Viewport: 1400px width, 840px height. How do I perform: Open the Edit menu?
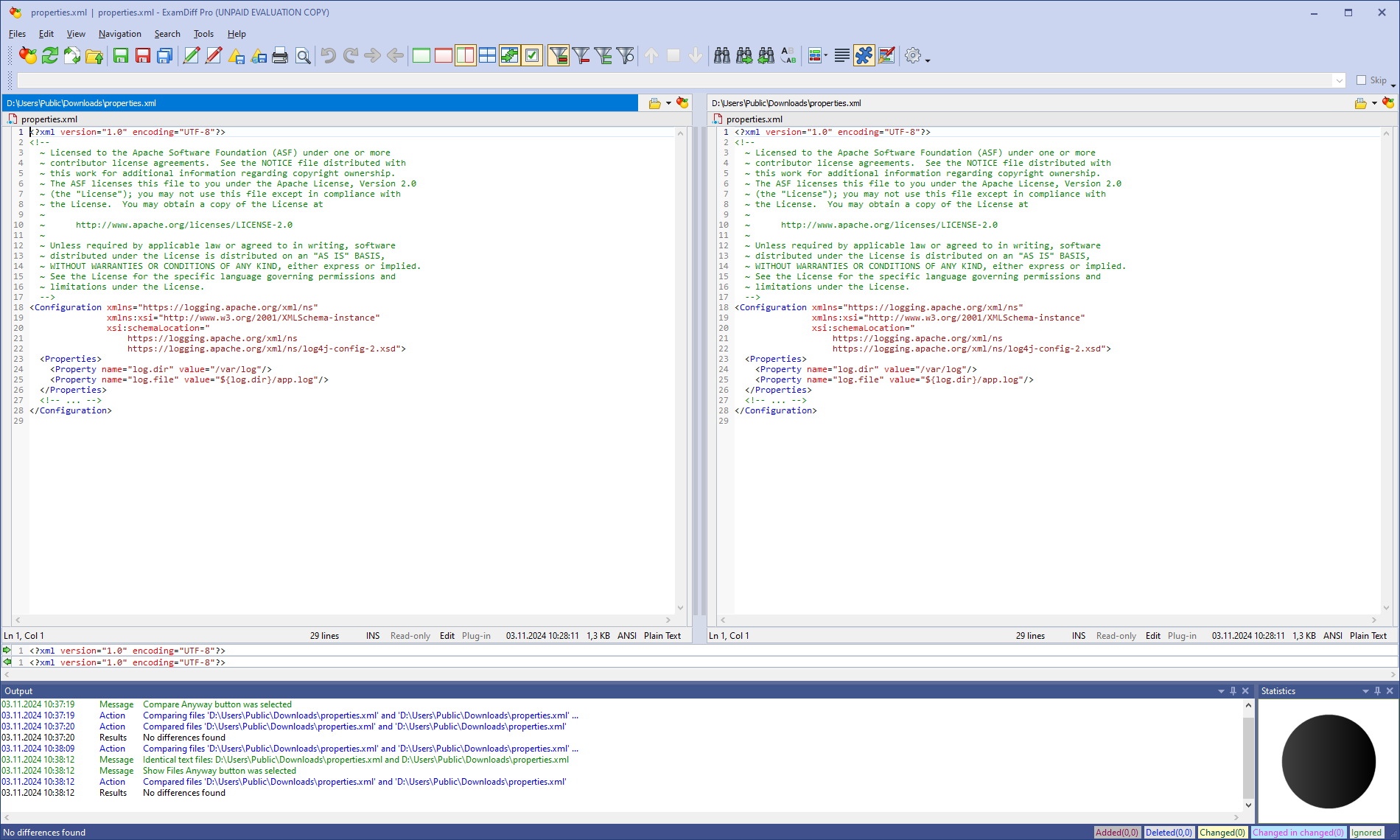click(x=46, y=34)
